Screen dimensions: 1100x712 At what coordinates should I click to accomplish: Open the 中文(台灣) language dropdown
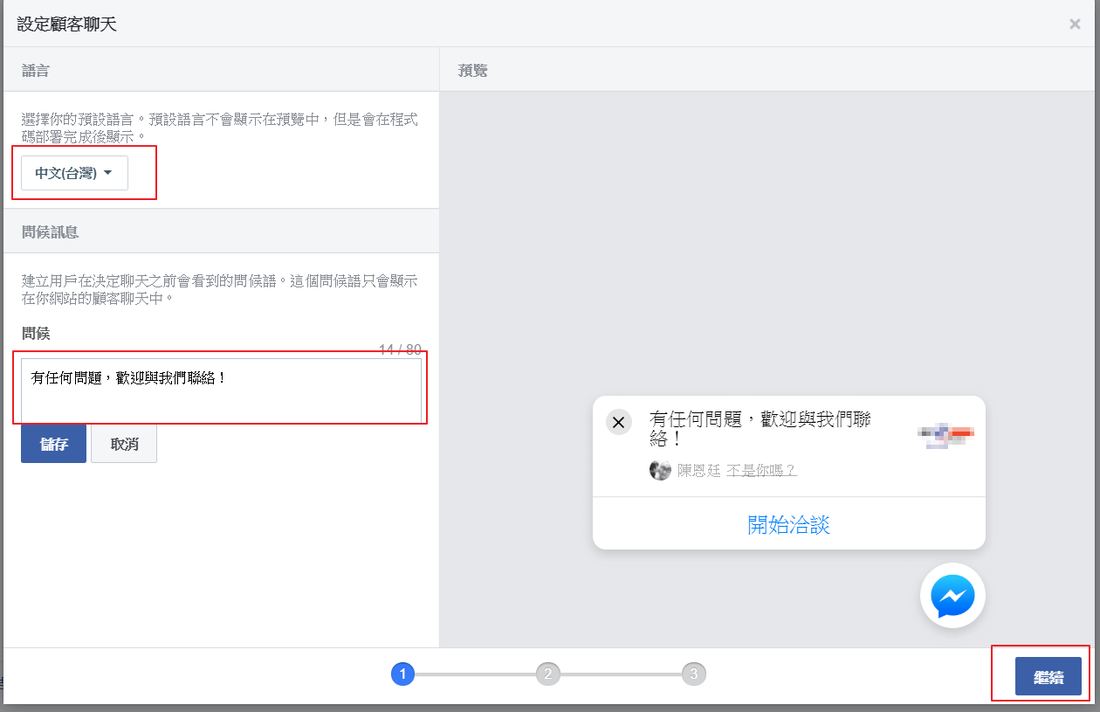(x=74, y=173)
